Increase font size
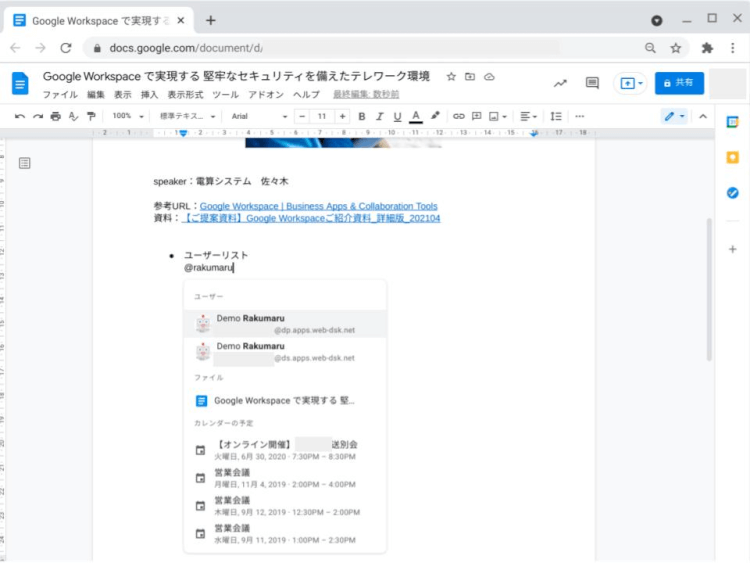The width and height of the screenshot is (750, 563). click(342, 116)
